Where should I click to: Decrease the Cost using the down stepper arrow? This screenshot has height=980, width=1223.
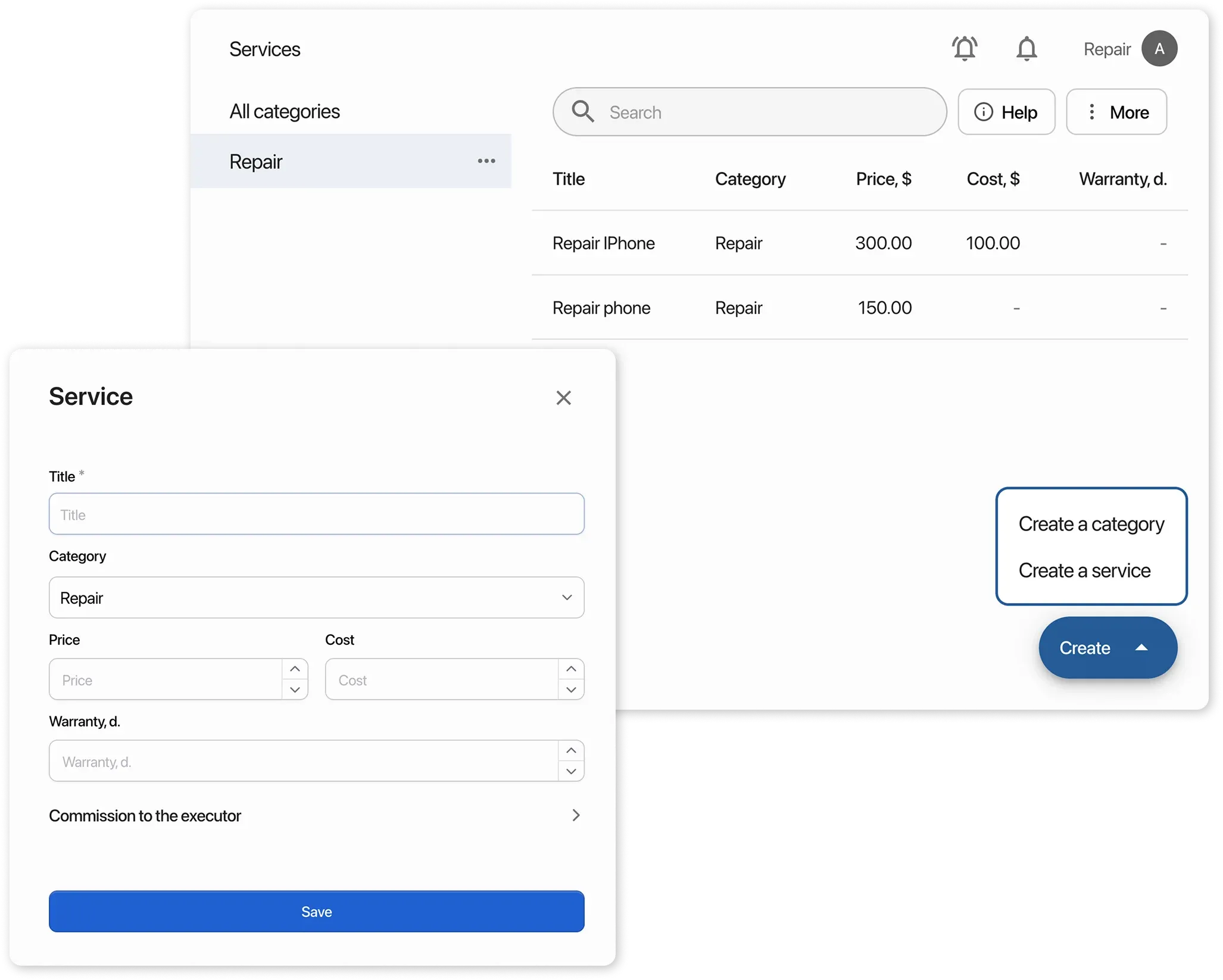571,690
